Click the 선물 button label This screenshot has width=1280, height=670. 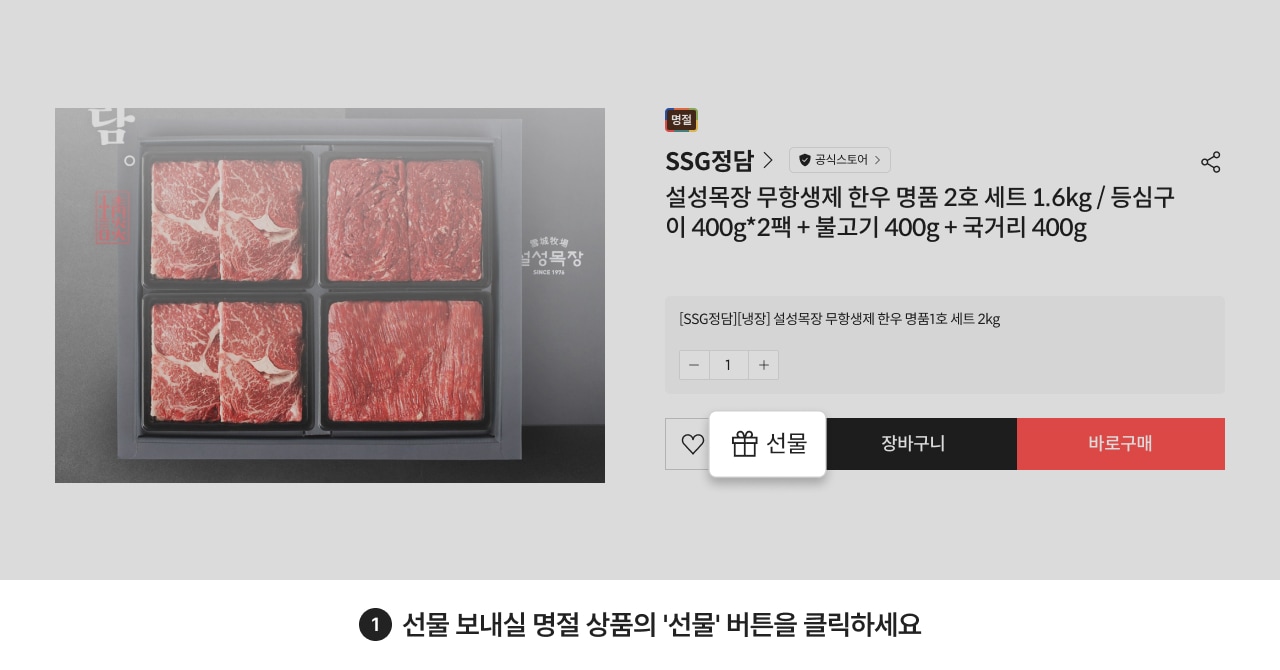point(787,444)
